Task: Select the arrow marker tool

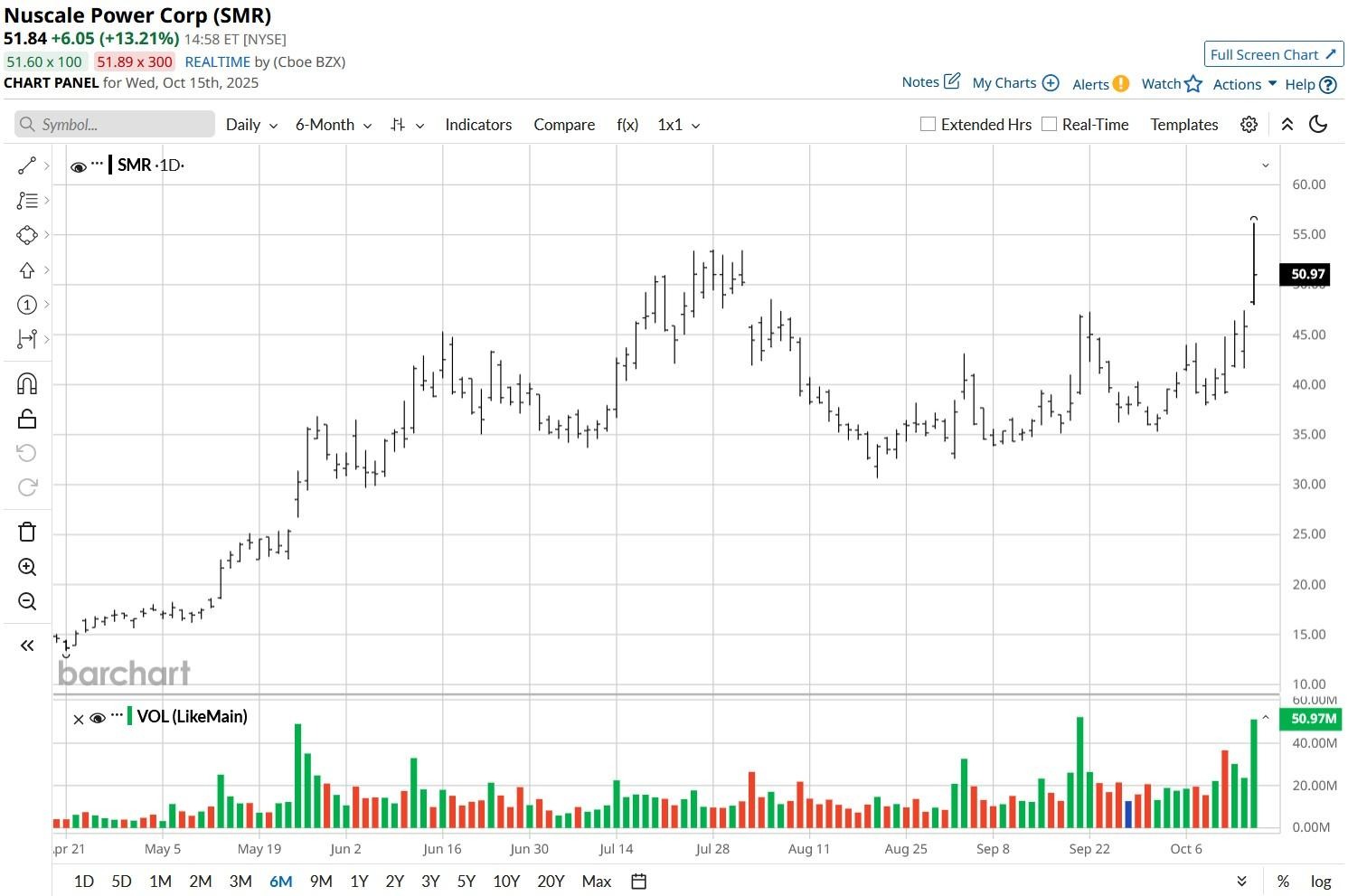Action: (x=27, y=270)
